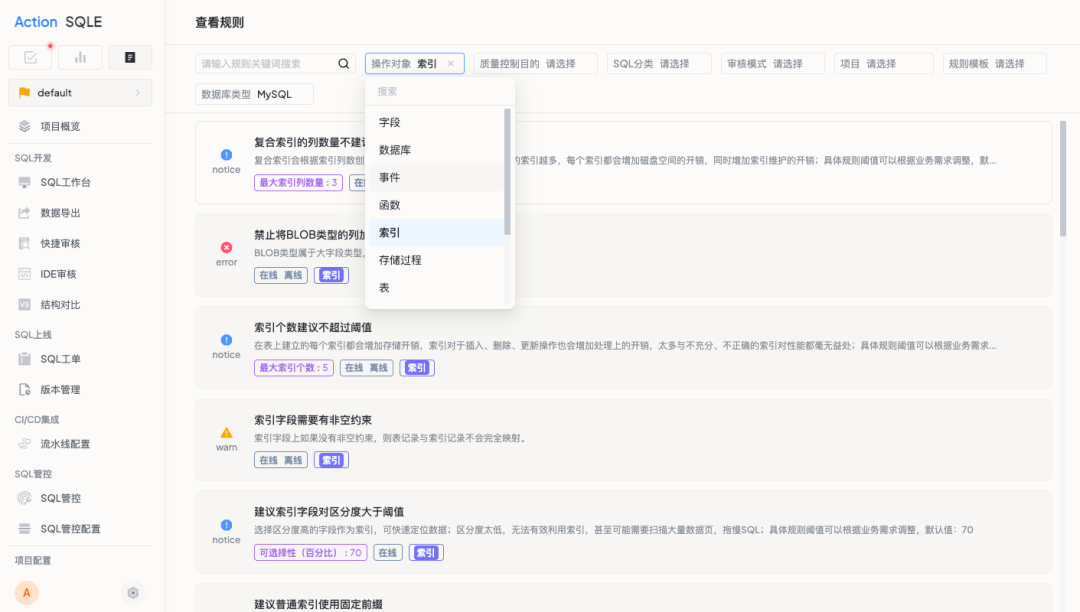Click the red error icon on BLOB rule

click(226, 247)
